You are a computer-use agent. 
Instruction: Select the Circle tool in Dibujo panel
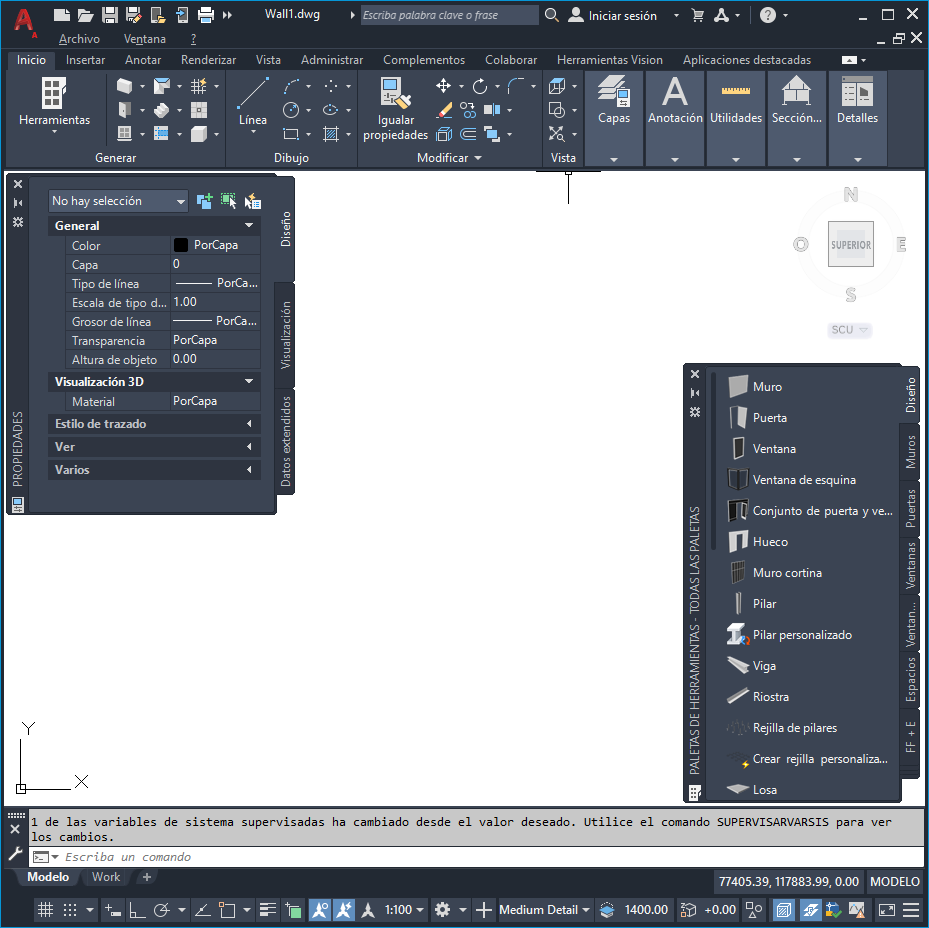[x=291, y=110]
